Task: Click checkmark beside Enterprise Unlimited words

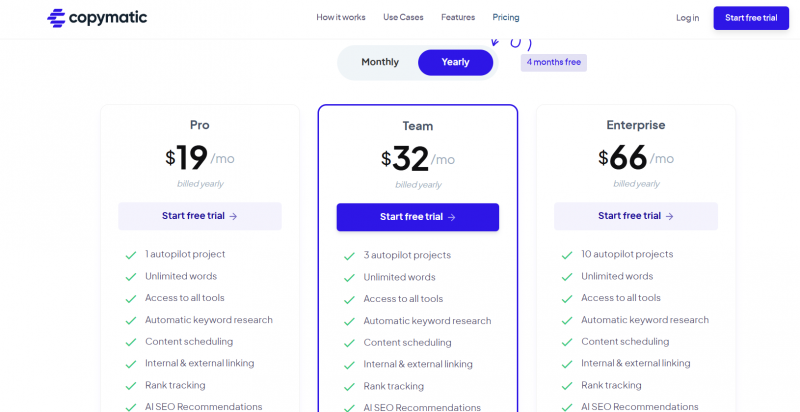Action: (567, 277)
